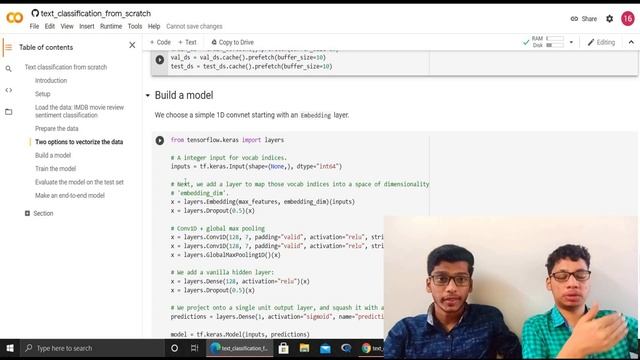Click the layers.GlobalMaxPooling1D code line
The image size is (640, 360).
[x=225, y=255]
